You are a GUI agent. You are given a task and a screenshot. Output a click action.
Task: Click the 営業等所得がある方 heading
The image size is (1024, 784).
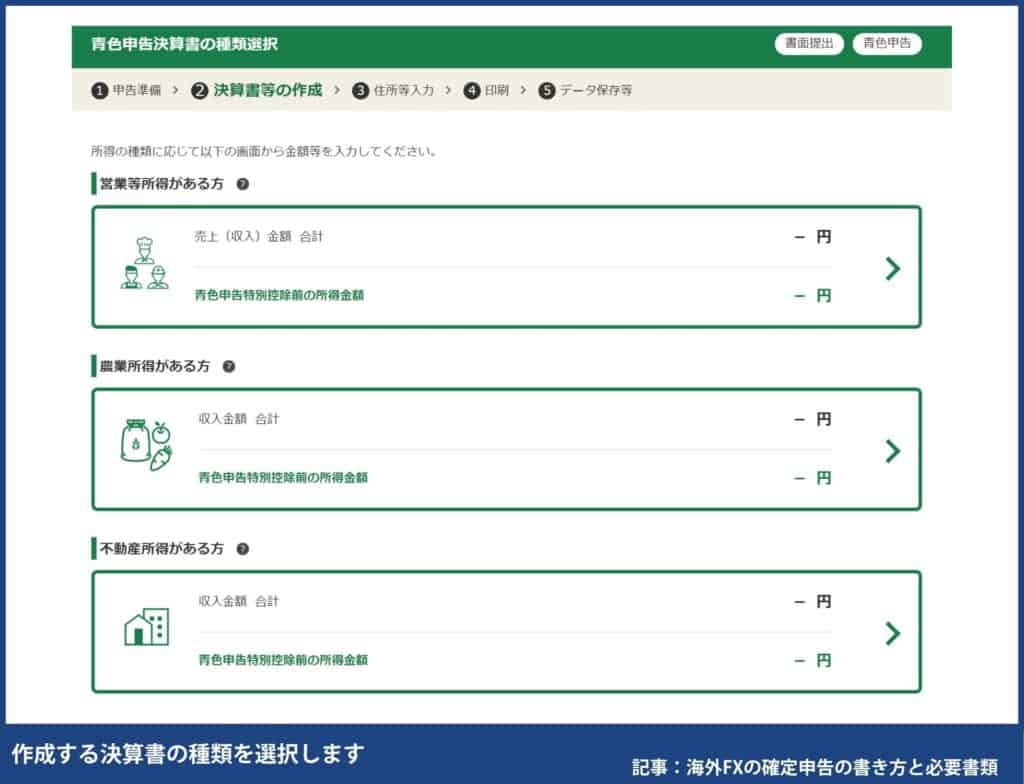161,184
